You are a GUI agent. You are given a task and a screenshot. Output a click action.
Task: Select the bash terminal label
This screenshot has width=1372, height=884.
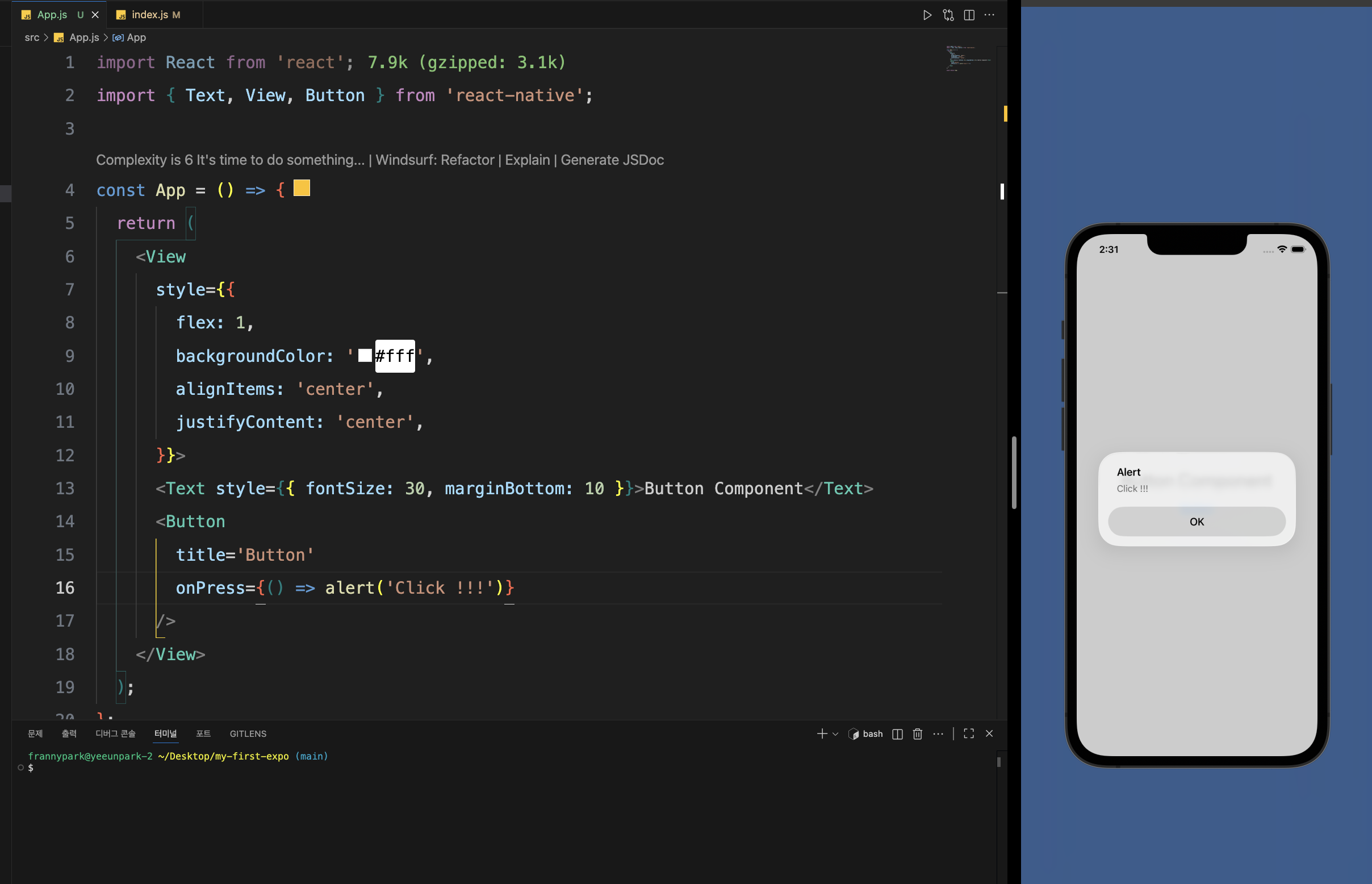[872, 733]
